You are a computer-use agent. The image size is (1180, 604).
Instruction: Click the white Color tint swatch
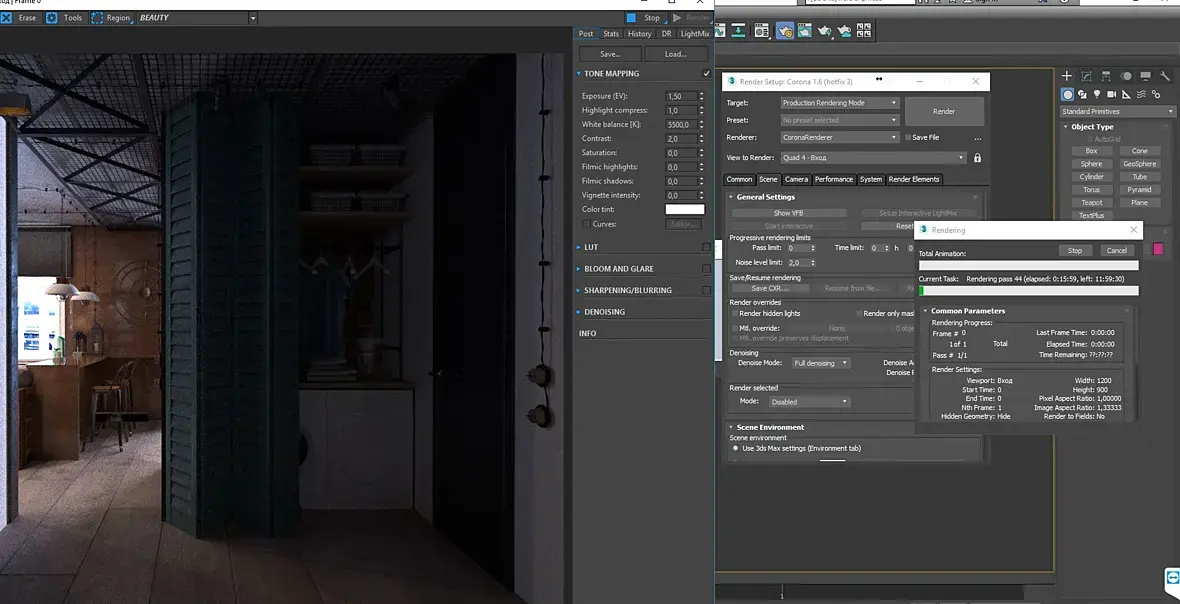(685, 210)
